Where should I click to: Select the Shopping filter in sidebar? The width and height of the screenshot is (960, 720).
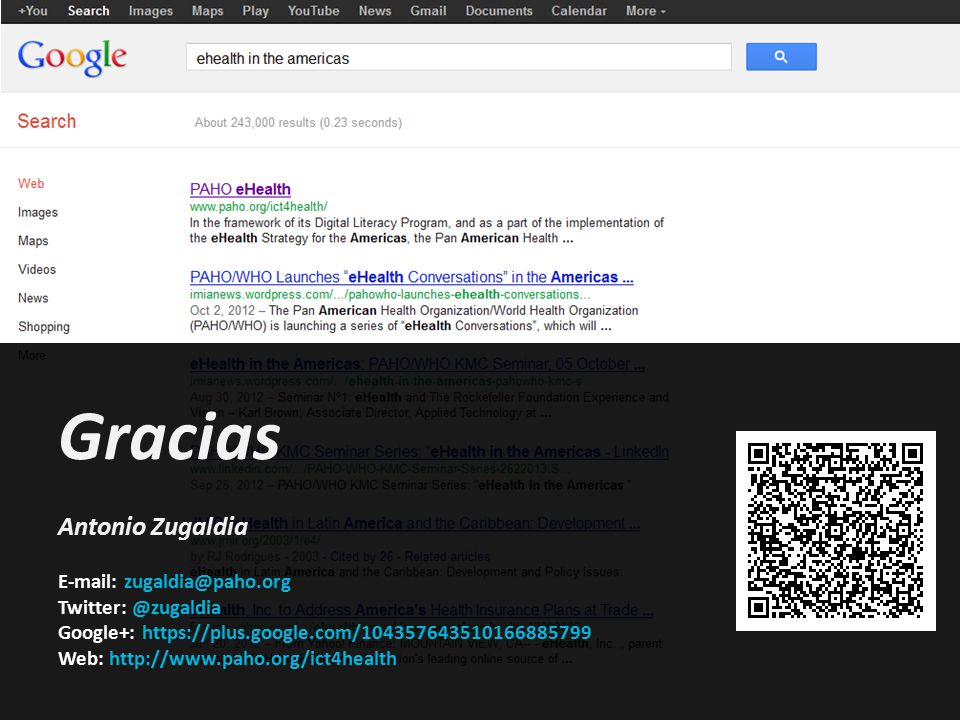43,326
